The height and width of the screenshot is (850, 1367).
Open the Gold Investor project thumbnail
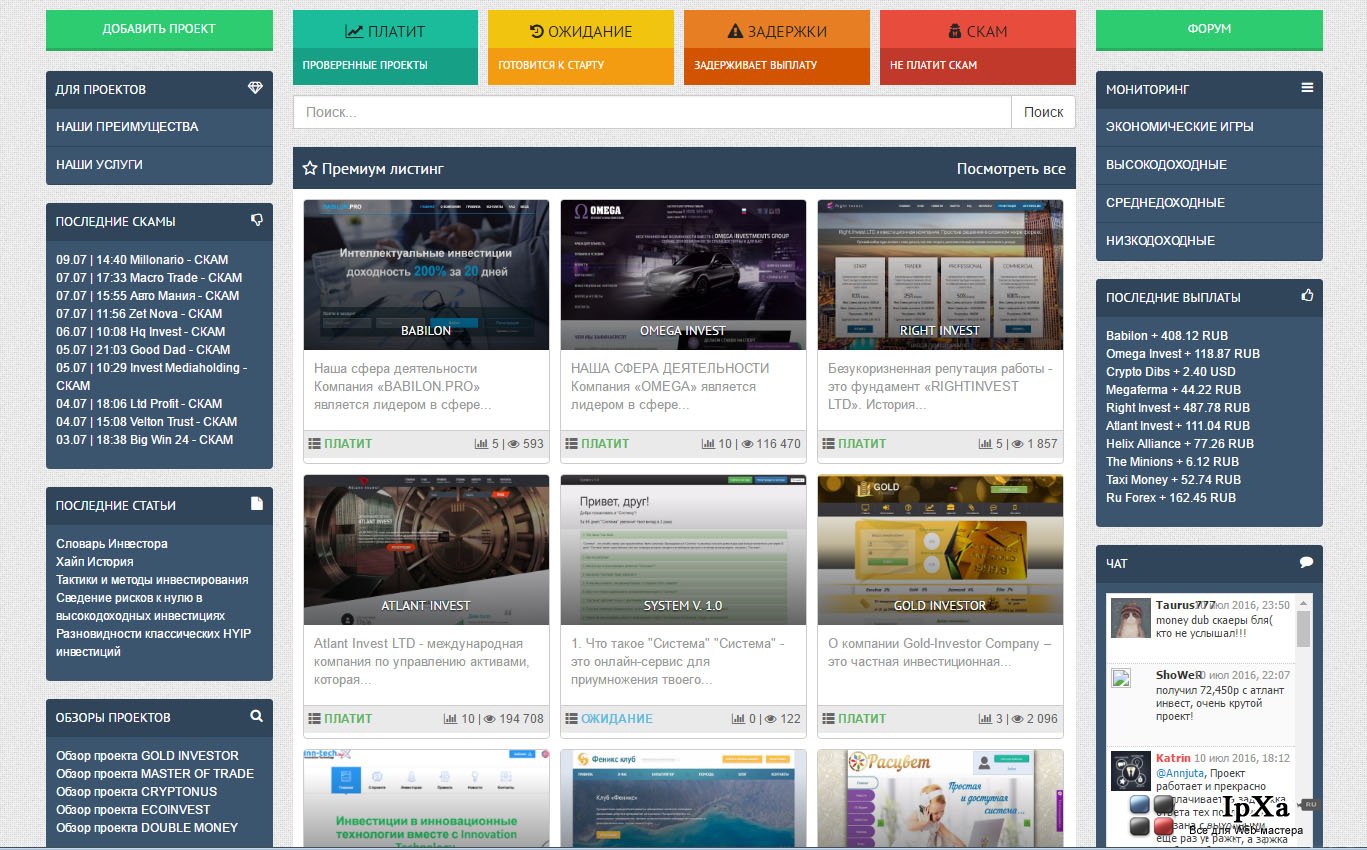point(940,550)
